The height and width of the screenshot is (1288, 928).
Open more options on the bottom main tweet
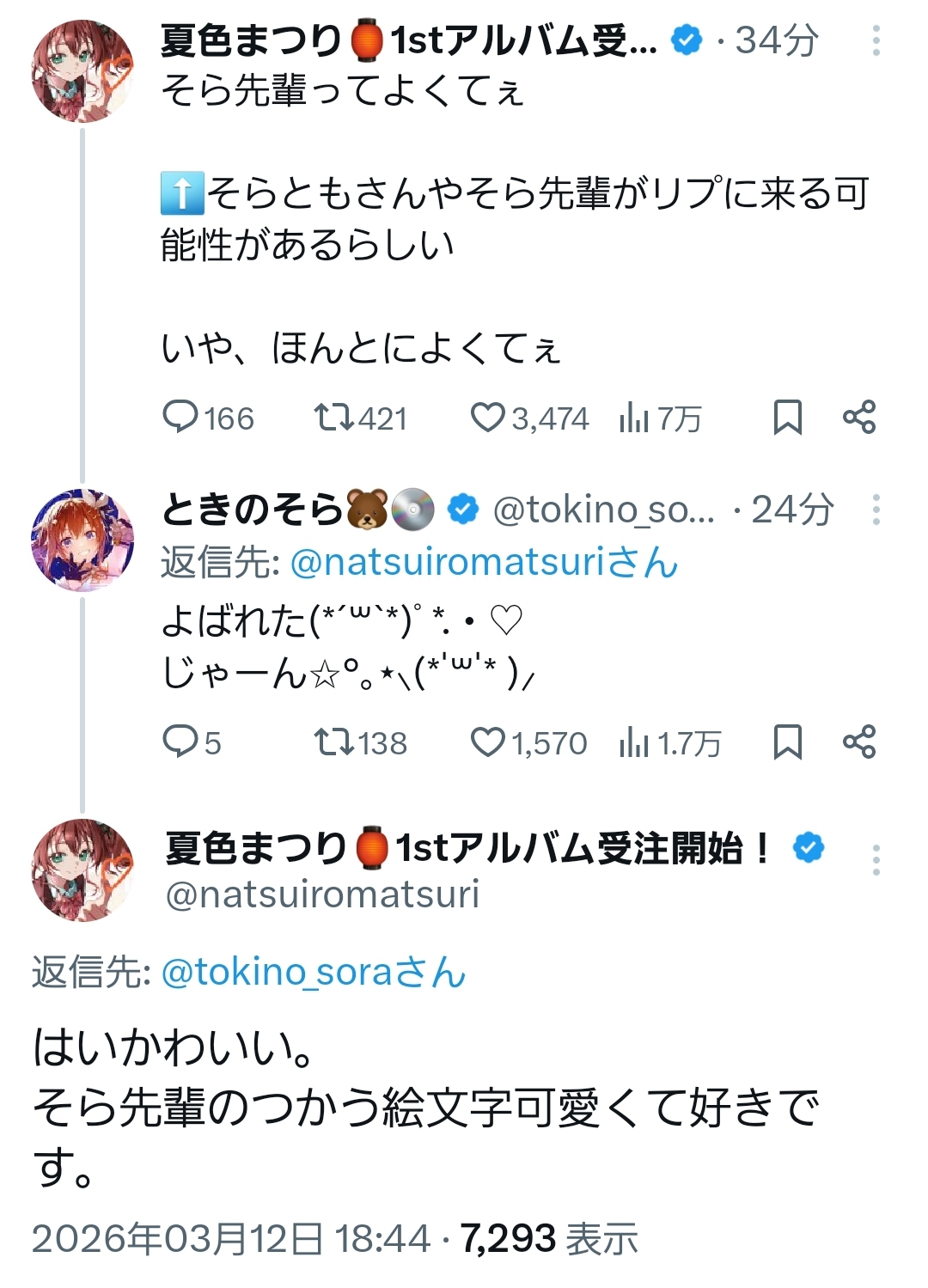[876, 859]
